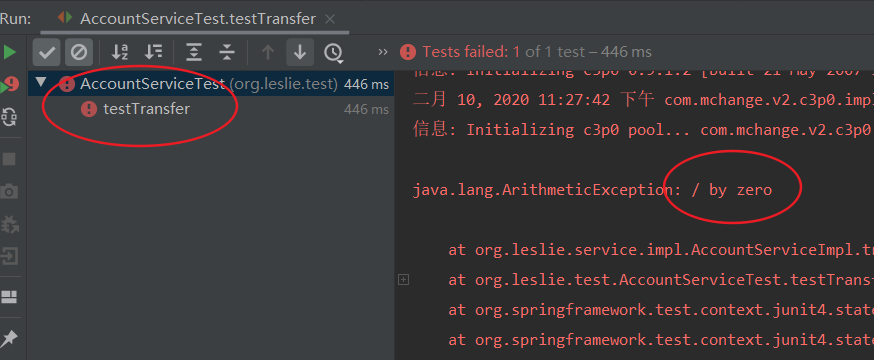Click the camera dump threads icon
The image size is (874, 360).
9,192
